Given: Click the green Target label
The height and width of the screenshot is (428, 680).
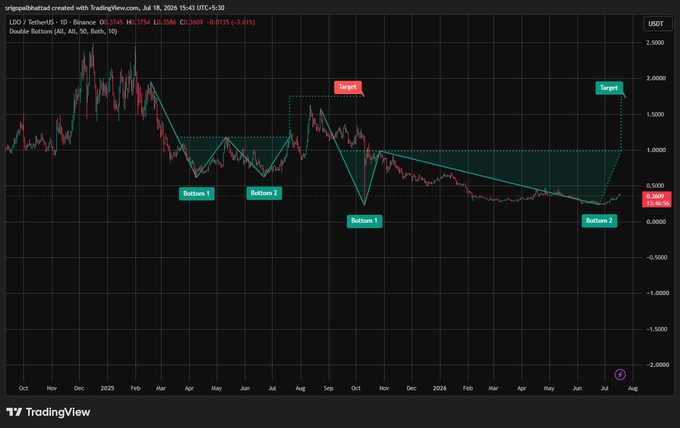Looking at the screenshot, I should click(609, 88).
